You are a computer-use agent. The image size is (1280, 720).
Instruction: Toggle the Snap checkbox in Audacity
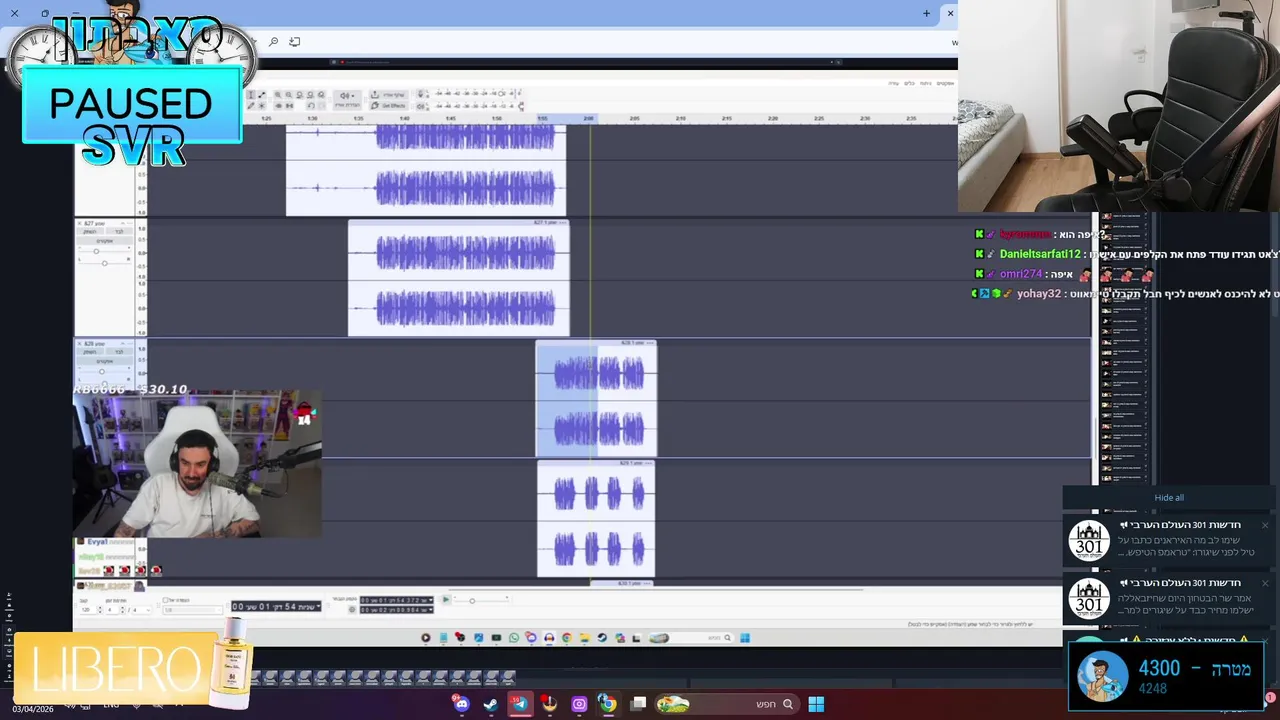tap(165, 600)
